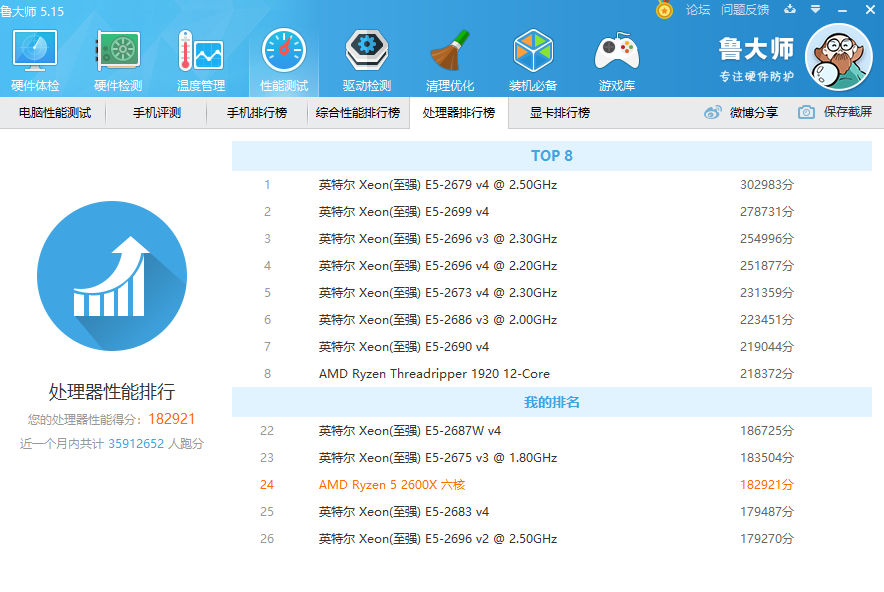Open 手机排行榜 tab
Image resolution: width=884 pixels, height=592 pixels.
tap(257, 113)
